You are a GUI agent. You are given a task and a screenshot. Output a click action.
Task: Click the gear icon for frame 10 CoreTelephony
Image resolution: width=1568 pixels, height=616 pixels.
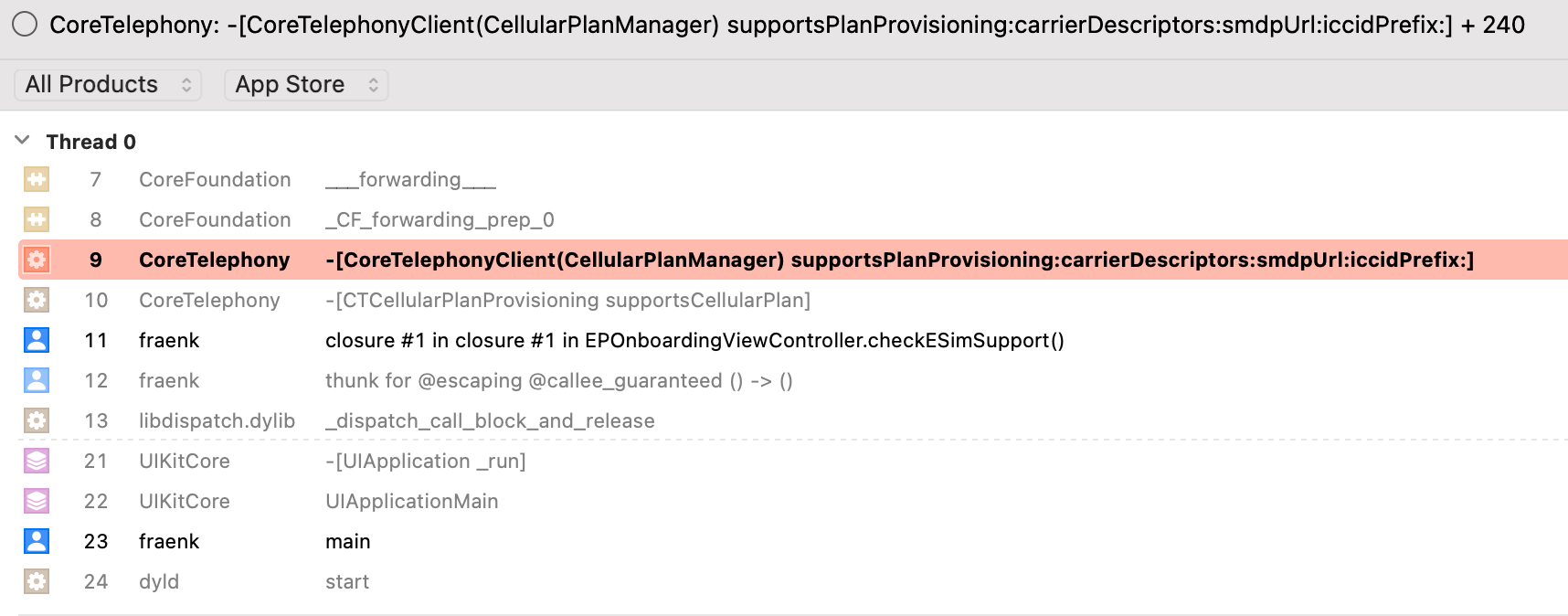point(37,300)
